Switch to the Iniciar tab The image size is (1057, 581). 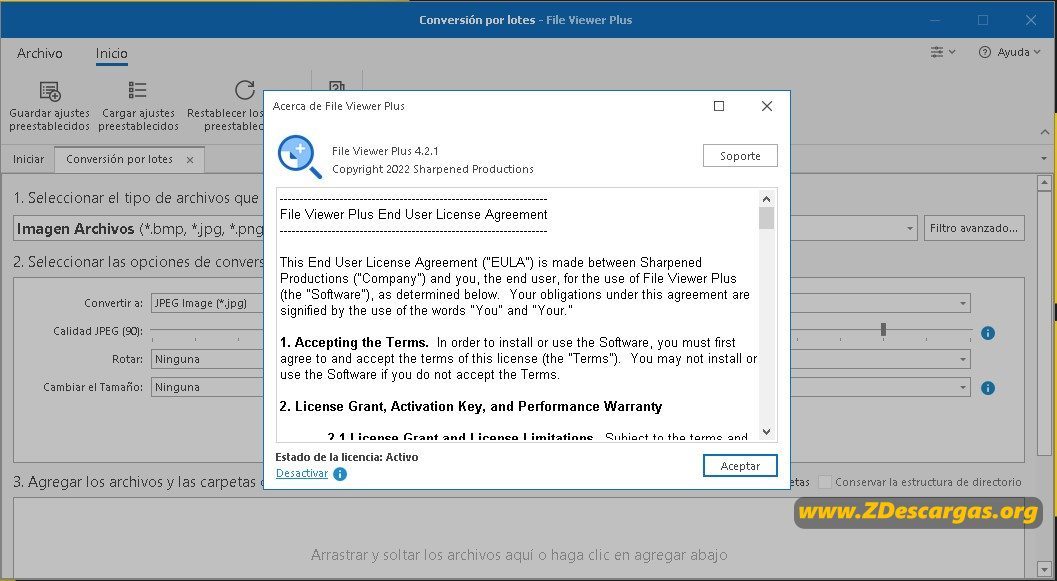tap(28, 160)
